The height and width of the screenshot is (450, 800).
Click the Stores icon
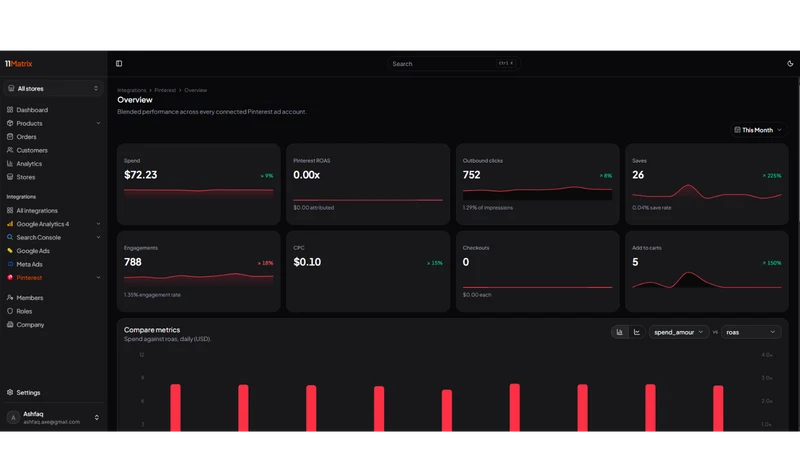pyautogui.click(x=10, y=177)
